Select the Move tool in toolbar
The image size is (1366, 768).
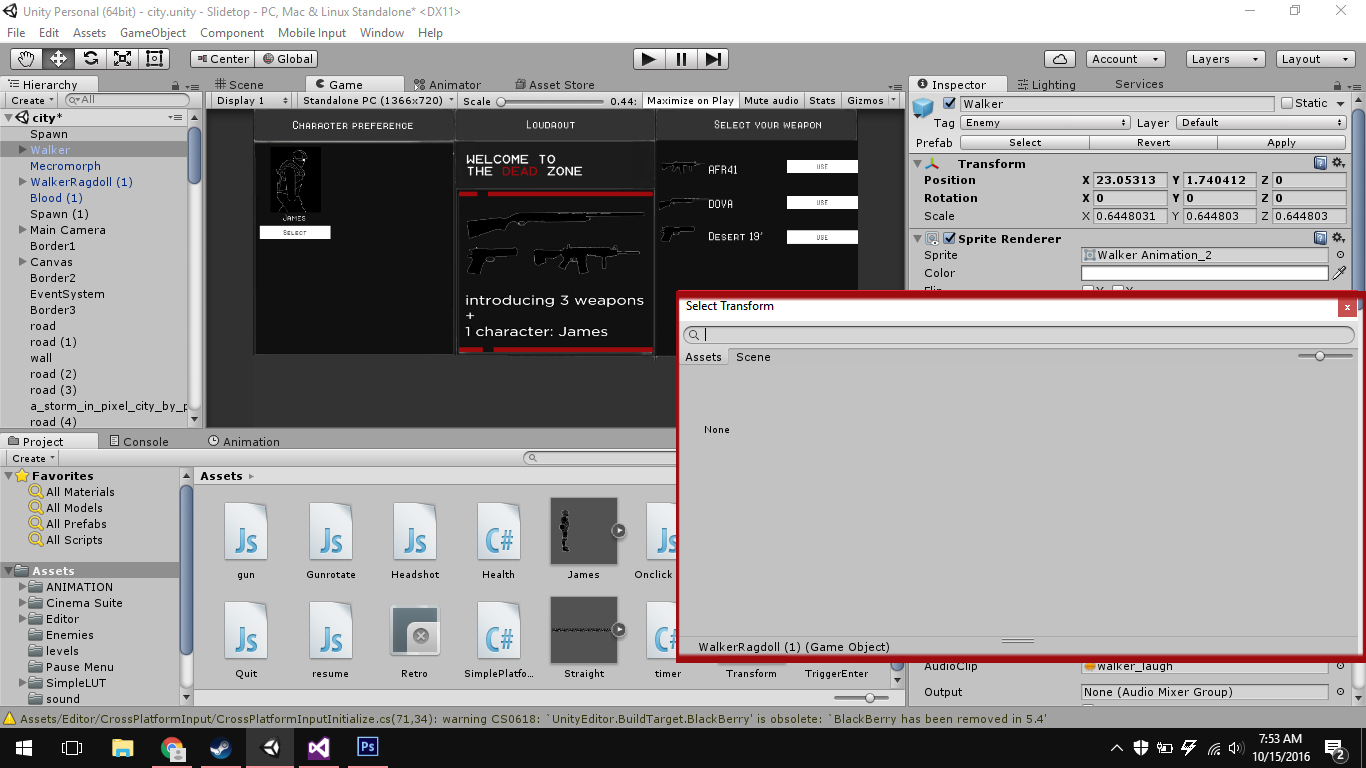(59, 59)
